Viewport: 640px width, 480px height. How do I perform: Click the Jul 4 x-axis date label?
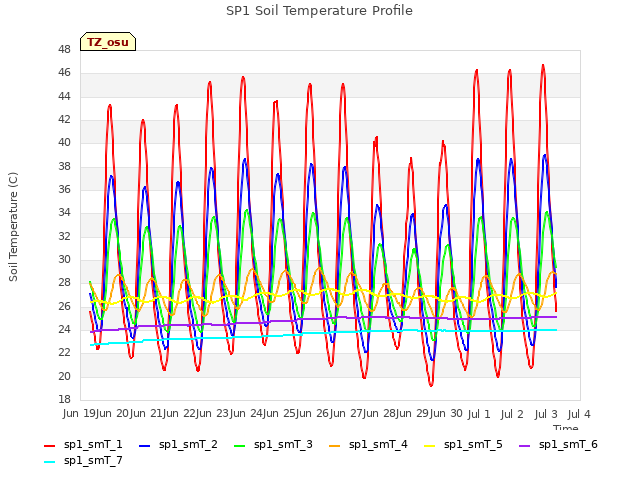coord(579,414)
